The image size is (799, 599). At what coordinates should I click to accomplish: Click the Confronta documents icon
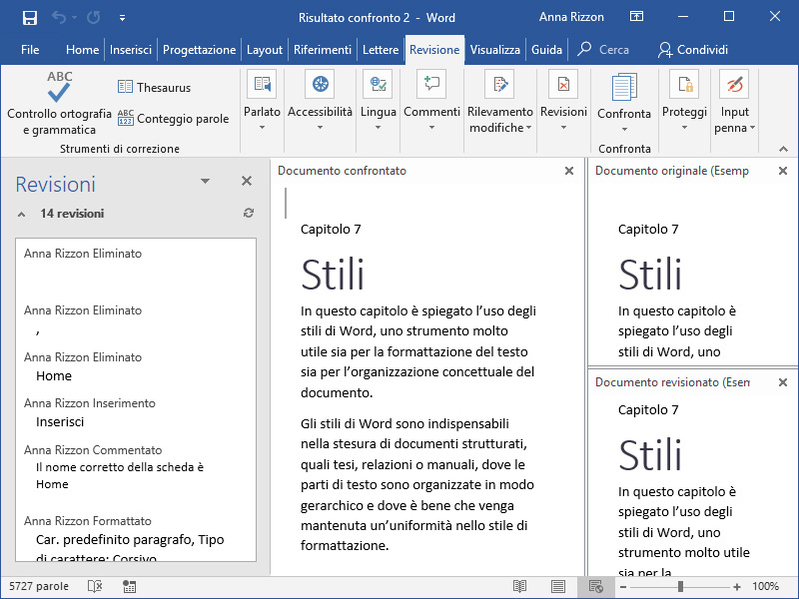pyautogui.click(x=624, y=87)
